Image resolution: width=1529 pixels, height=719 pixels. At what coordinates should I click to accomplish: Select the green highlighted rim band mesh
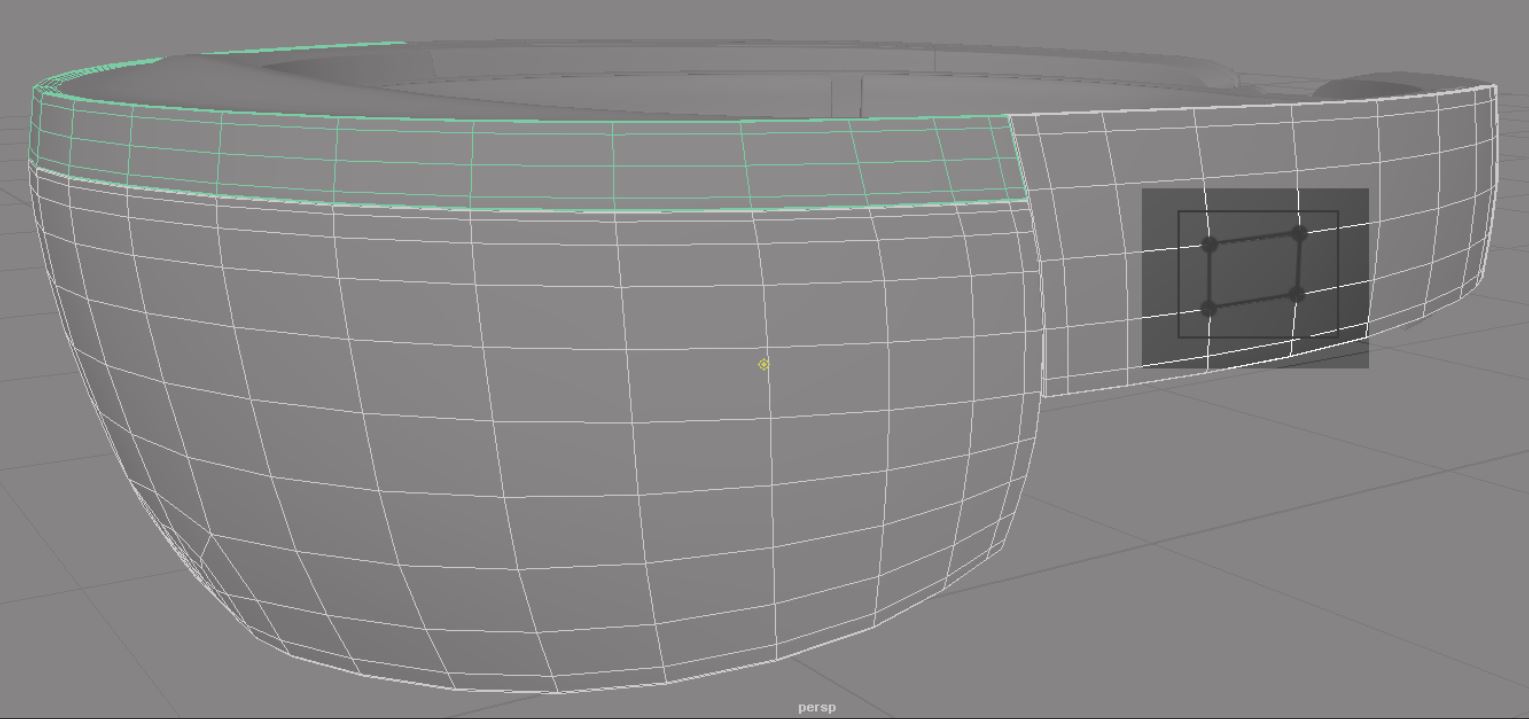click(530, 160)
